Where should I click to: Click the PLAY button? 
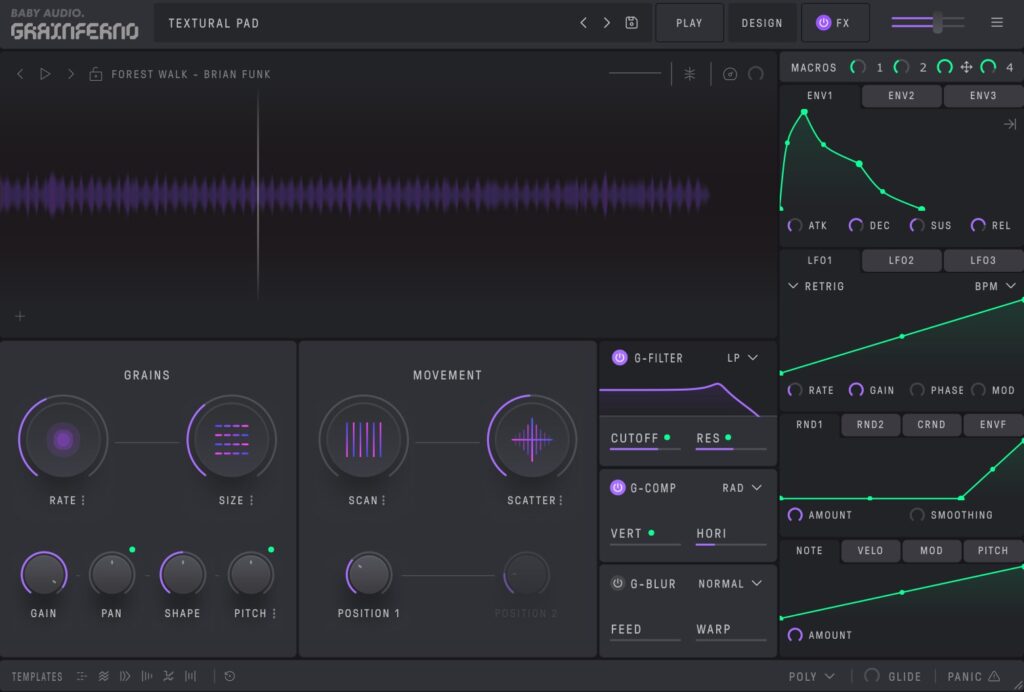(689, 23)
